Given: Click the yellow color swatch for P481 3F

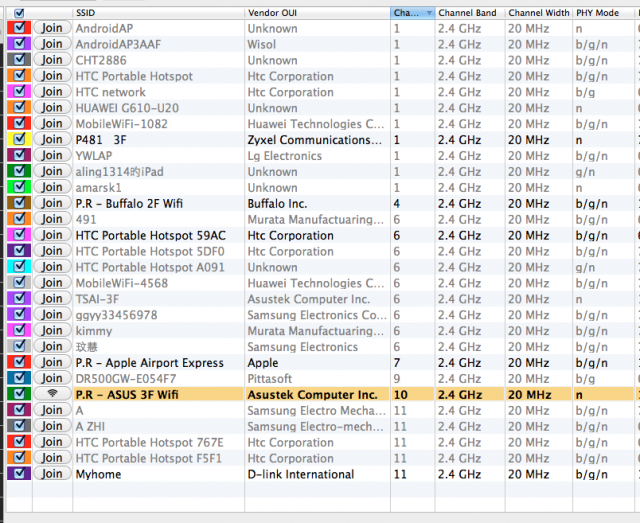Looking at the screenshot, I should [19, 139].
